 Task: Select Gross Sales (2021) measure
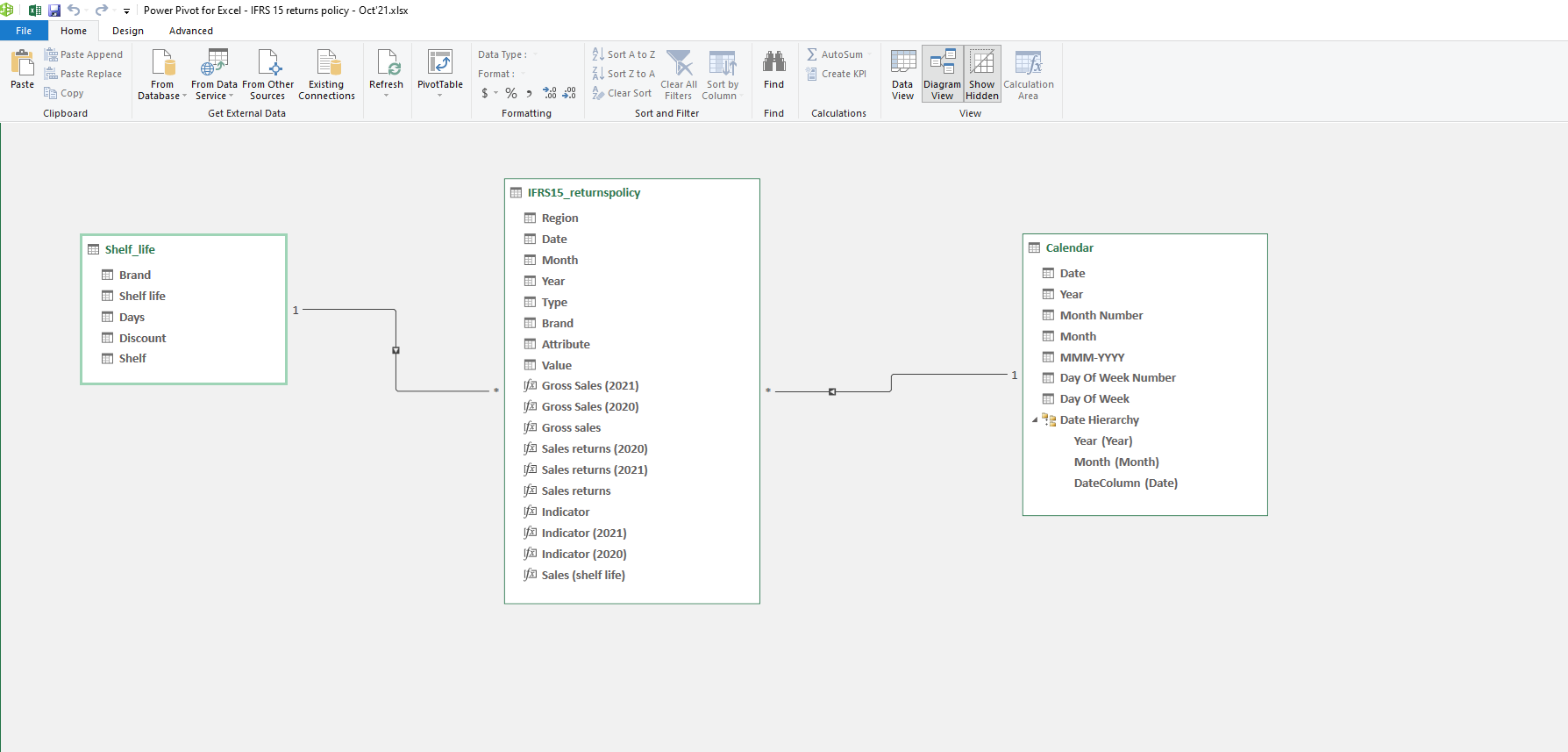point(590,385)
